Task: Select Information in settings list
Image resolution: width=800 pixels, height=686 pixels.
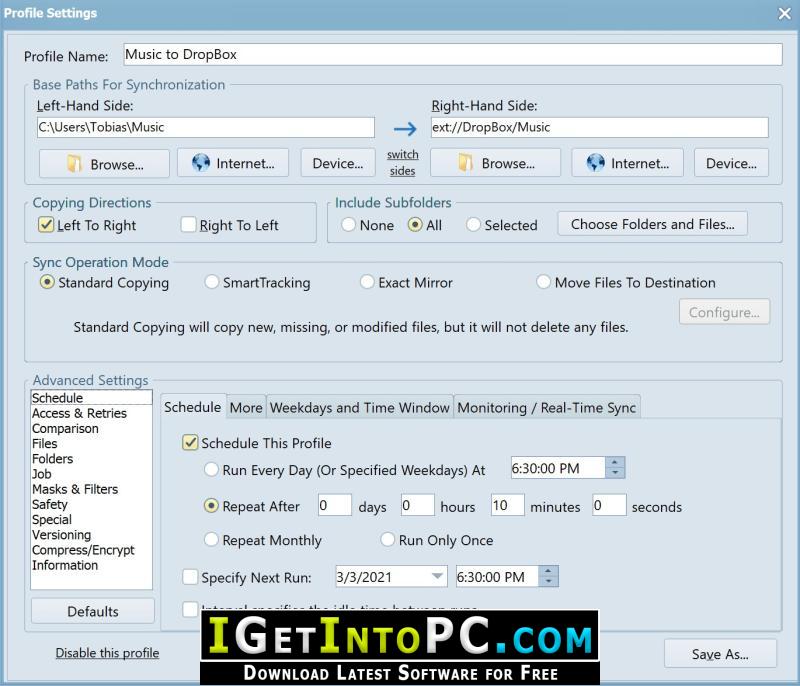Action: click(91, 565)
